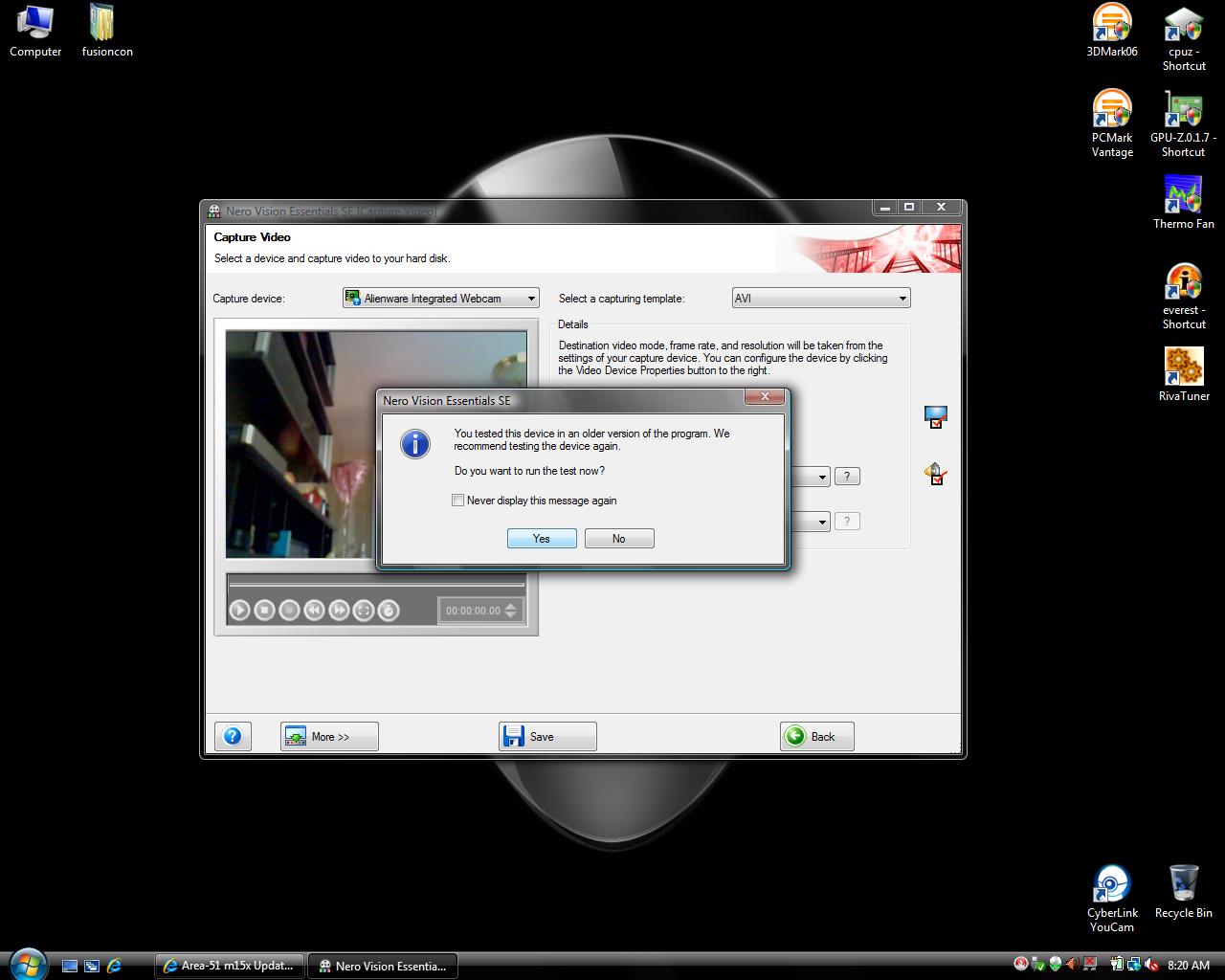Open the everest shortcut on desktop
Viewport: 1225px width, 980px height.
tap(1184, 297)
